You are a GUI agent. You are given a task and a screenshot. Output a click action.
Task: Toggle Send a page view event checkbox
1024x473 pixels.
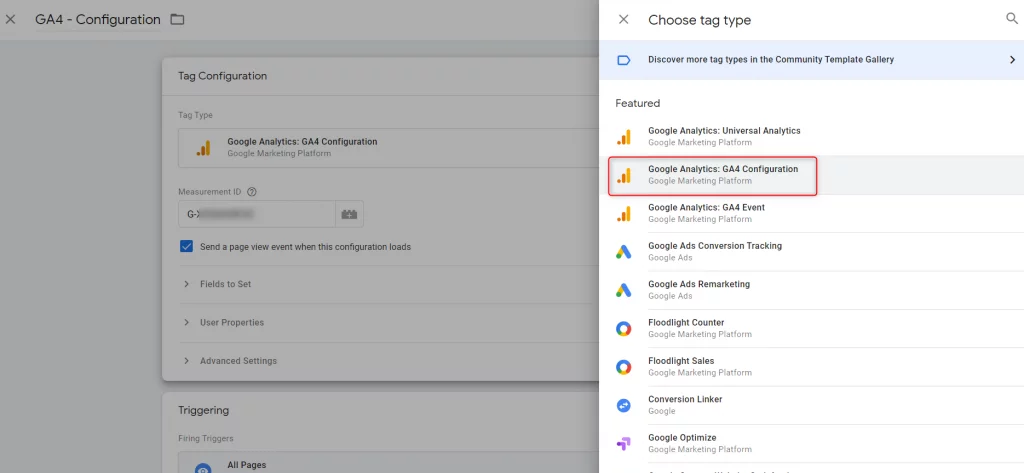(186, 246)
